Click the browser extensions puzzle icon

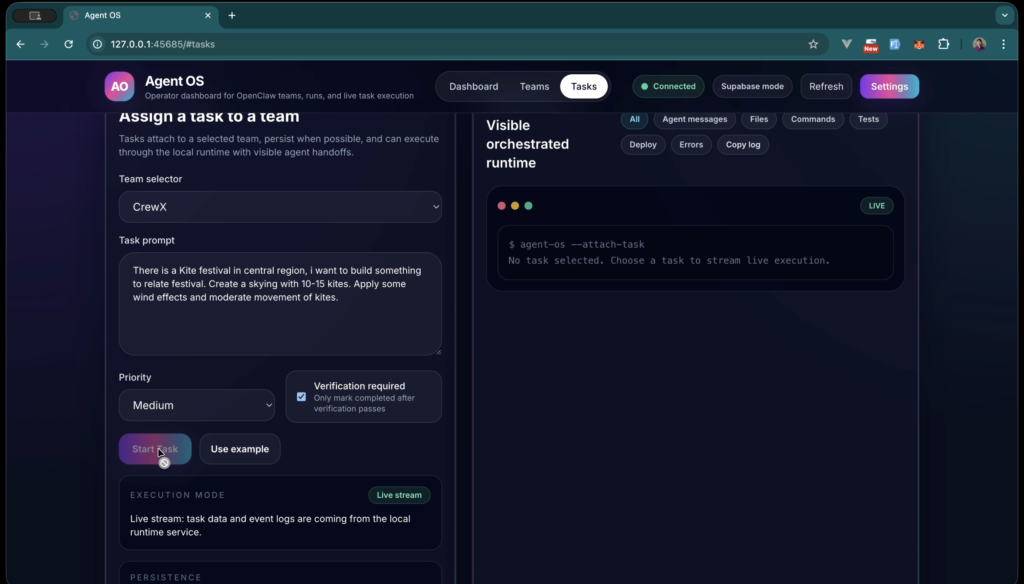pyautogui.click(x=942, y=44)
